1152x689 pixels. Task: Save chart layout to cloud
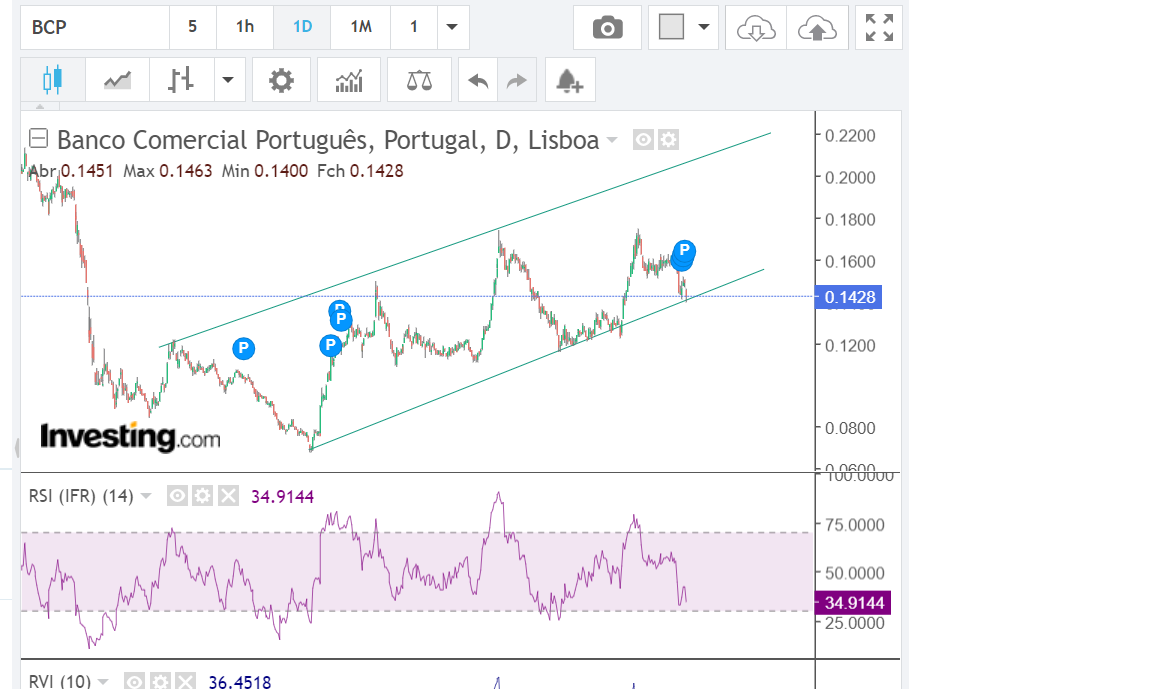[x=817, y=28]
